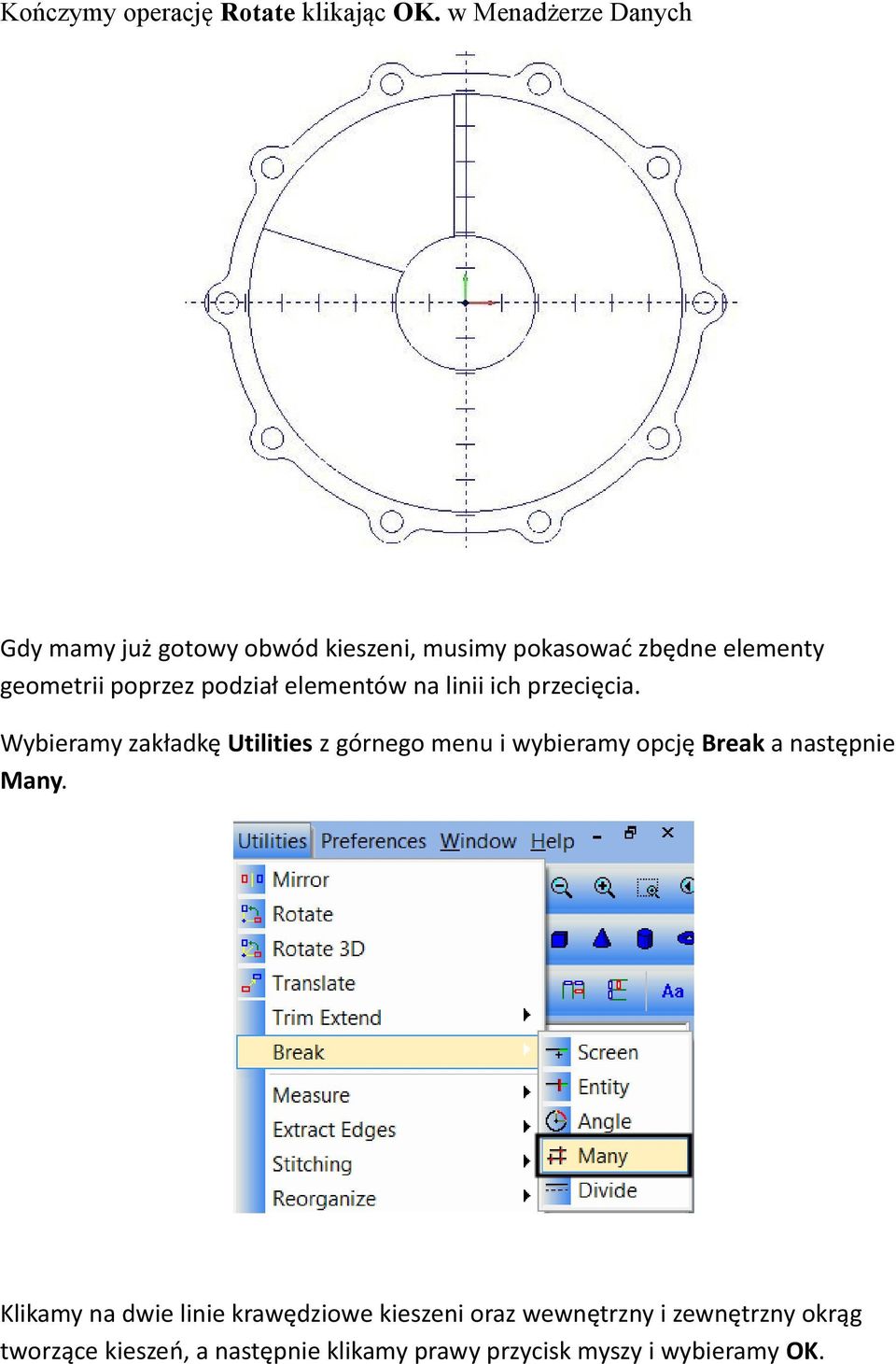This screenshot has width=896, height=1364.
Task: Close the document window with X button
Action: pos(667,832)
